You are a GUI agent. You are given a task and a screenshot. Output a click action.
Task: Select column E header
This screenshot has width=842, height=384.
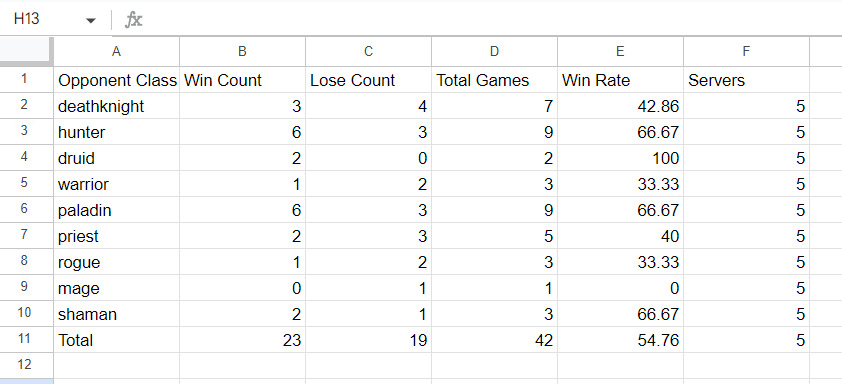pyautogui.click(x=620, y=52)
